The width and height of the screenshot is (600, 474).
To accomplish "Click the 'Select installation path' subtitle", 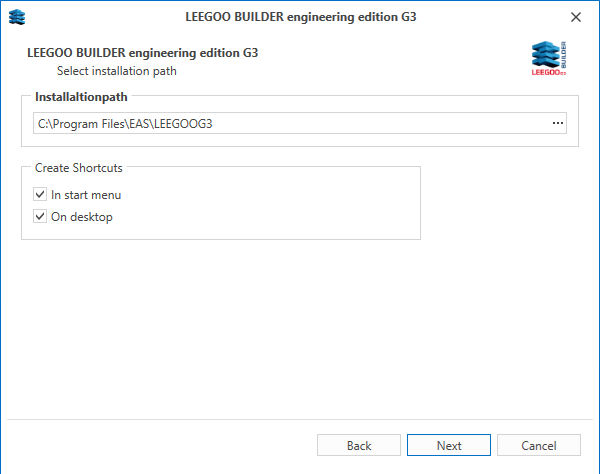I will 117,71.
